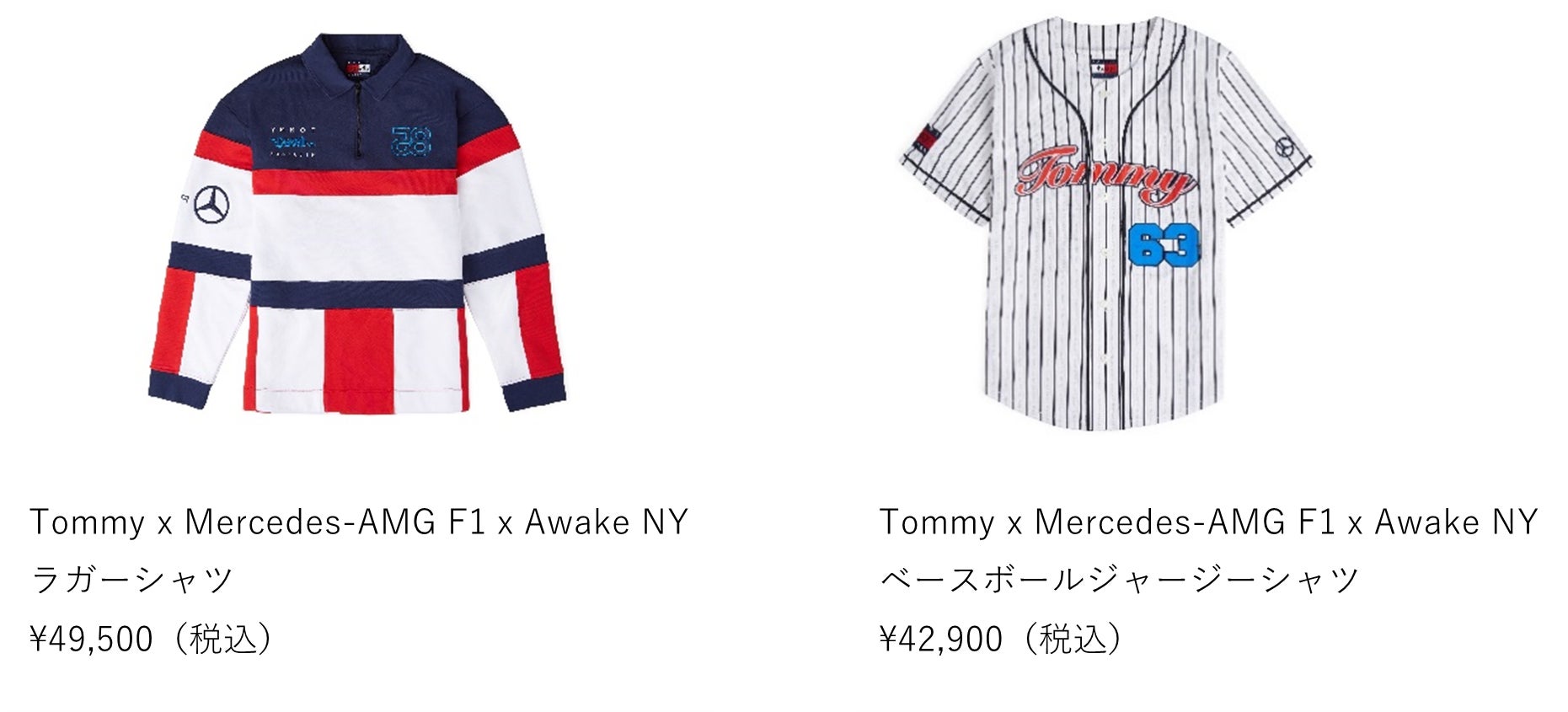The image size is (1568, 712).
Task: Select the ベースボールジャージーシャツ product name
Action: [x=1120, y=580]
